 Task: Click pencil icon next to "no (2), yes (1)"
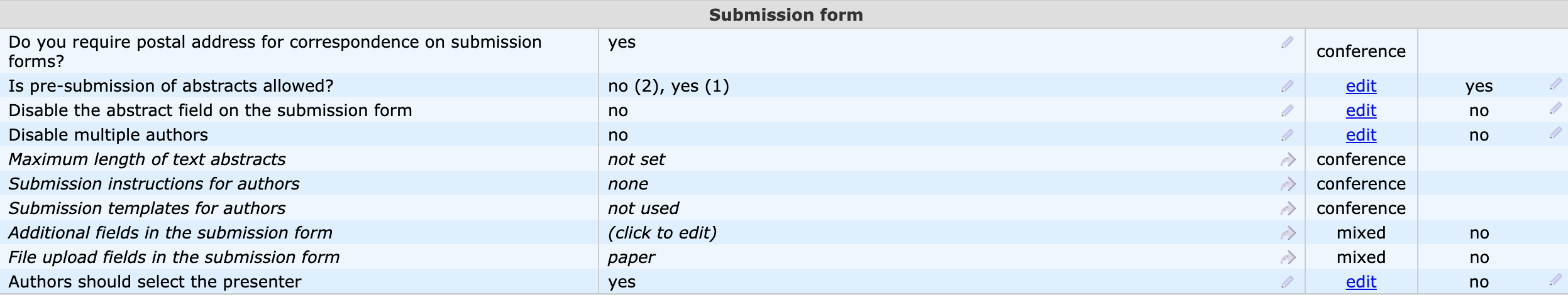tap(1288, 86)
